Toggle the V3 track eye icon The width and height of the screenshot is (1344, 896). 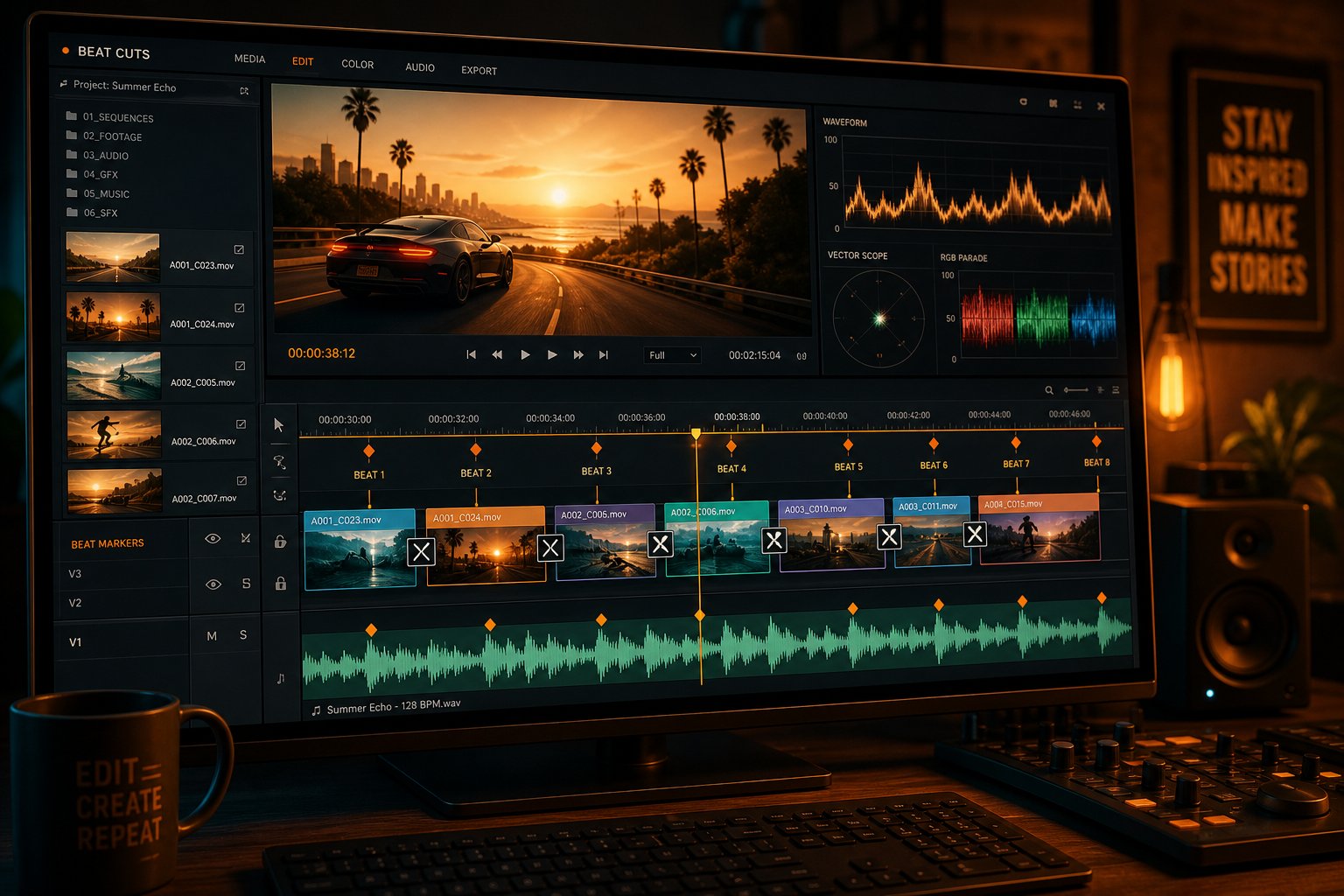[x=213, y=584]
